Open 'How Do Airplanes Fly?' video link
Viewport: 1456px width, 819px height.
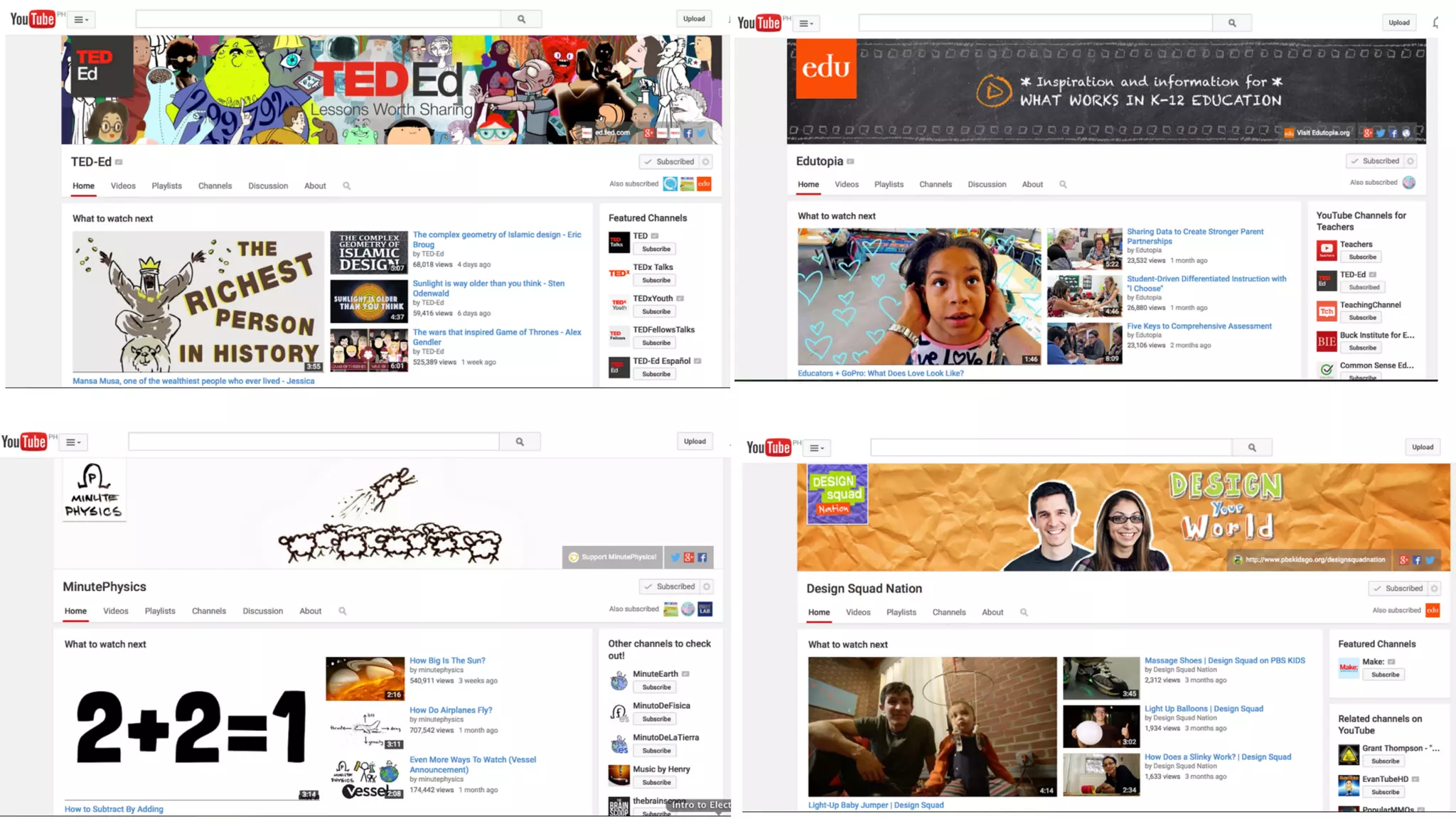click(450, 710)
